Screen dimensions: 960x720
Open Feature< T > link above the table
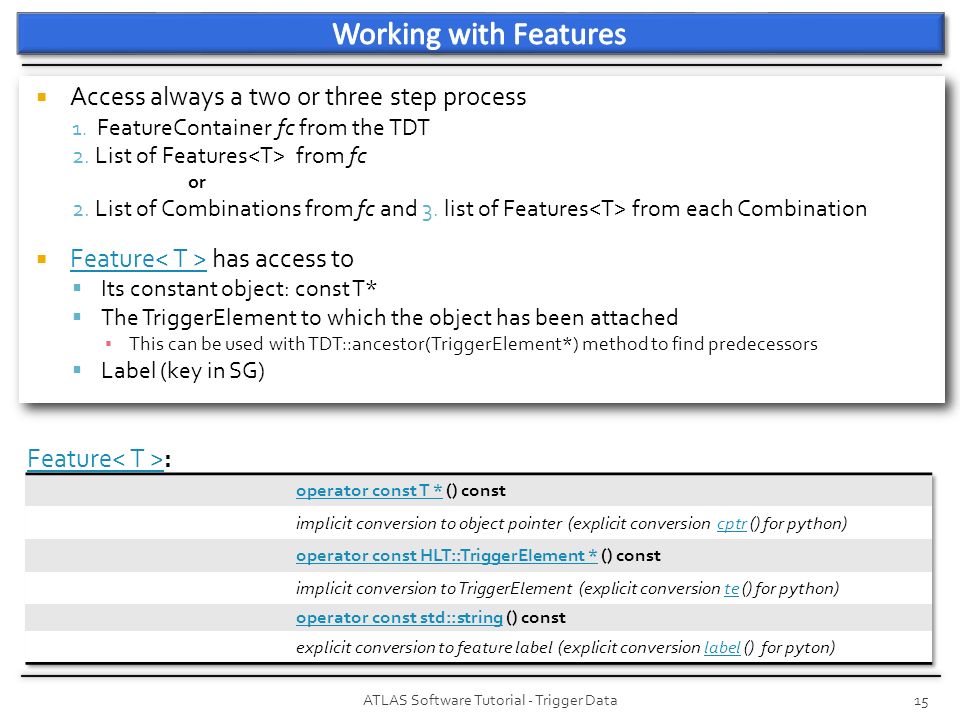click(x=96, y=459)
